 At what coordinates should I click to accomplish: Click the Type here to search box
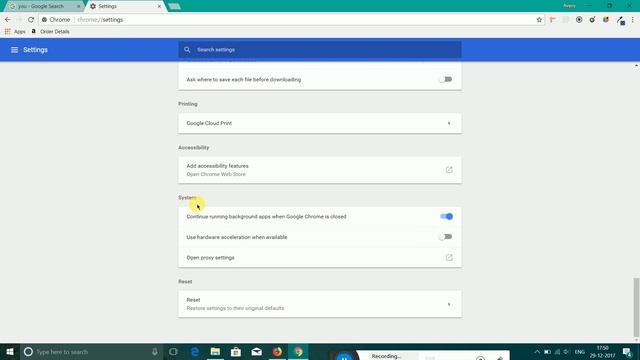click(x=91, y=352)
